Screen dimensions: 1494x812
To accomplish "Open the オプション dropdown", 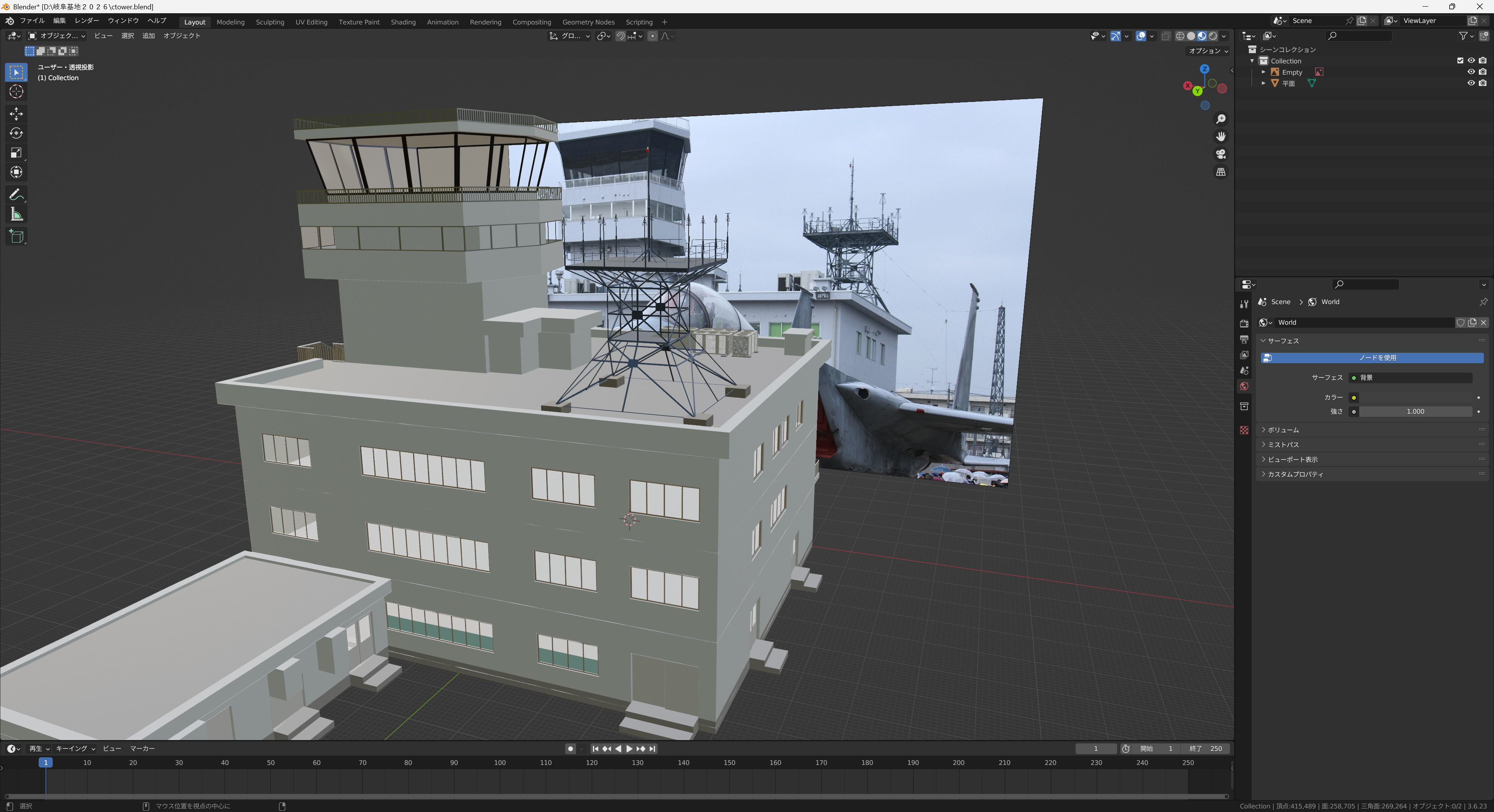I will tap(1209, 51).
